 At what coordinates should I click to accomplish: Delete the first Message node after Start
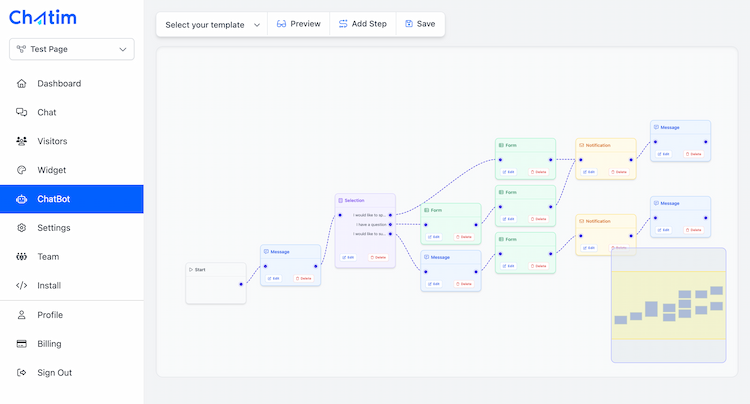[x=304, y=278]
